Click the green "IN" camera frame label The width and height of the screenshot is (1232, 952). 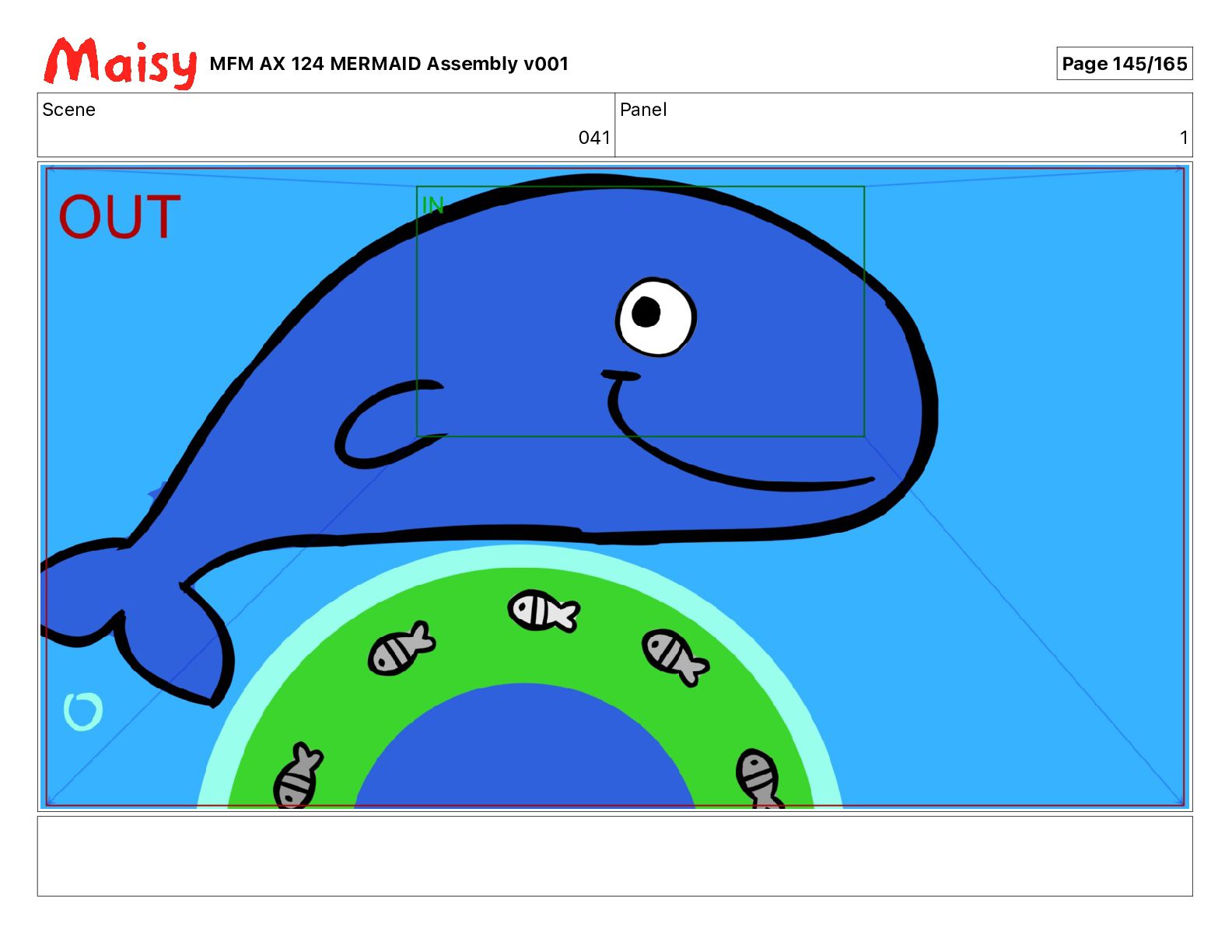pos(432,205)
